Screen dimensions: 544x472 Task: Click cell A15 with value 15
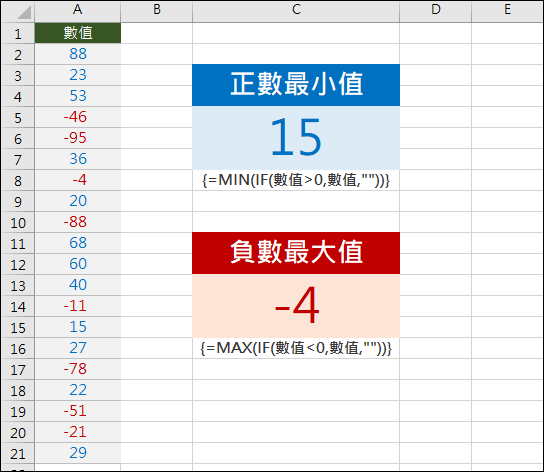(78, 327)
